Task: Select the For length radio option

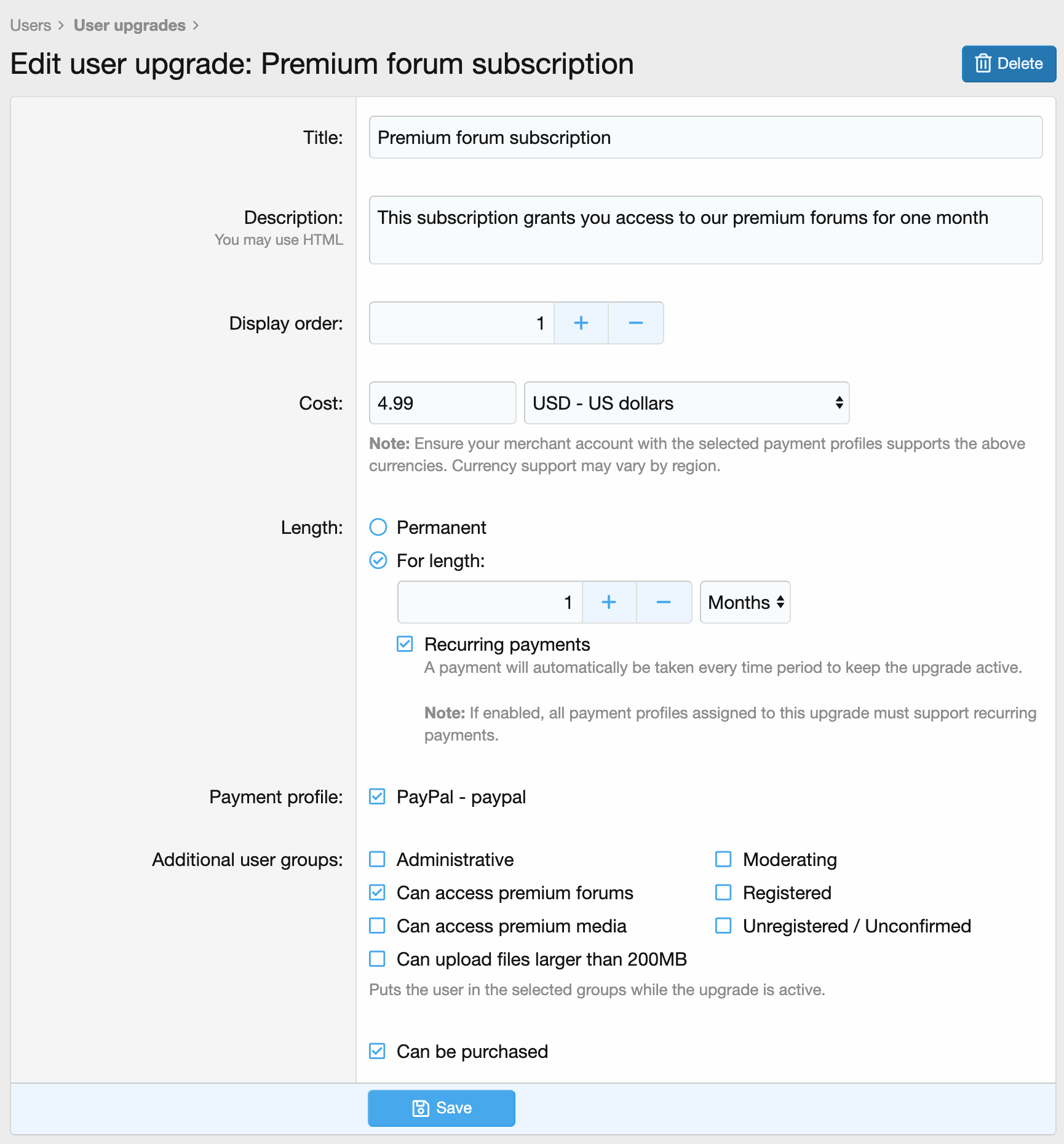Action: pyautogui.click(x=378, y=560)
